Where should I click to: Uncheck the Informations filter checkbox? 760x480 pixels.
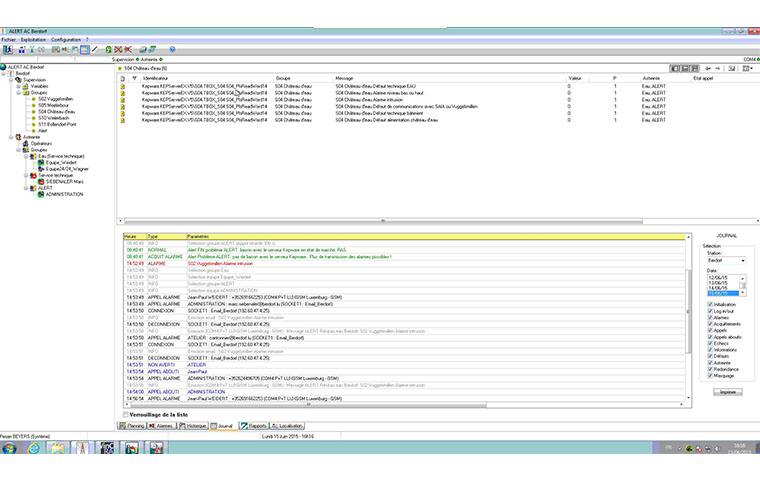pyautogui.click(x=710, y=350)
